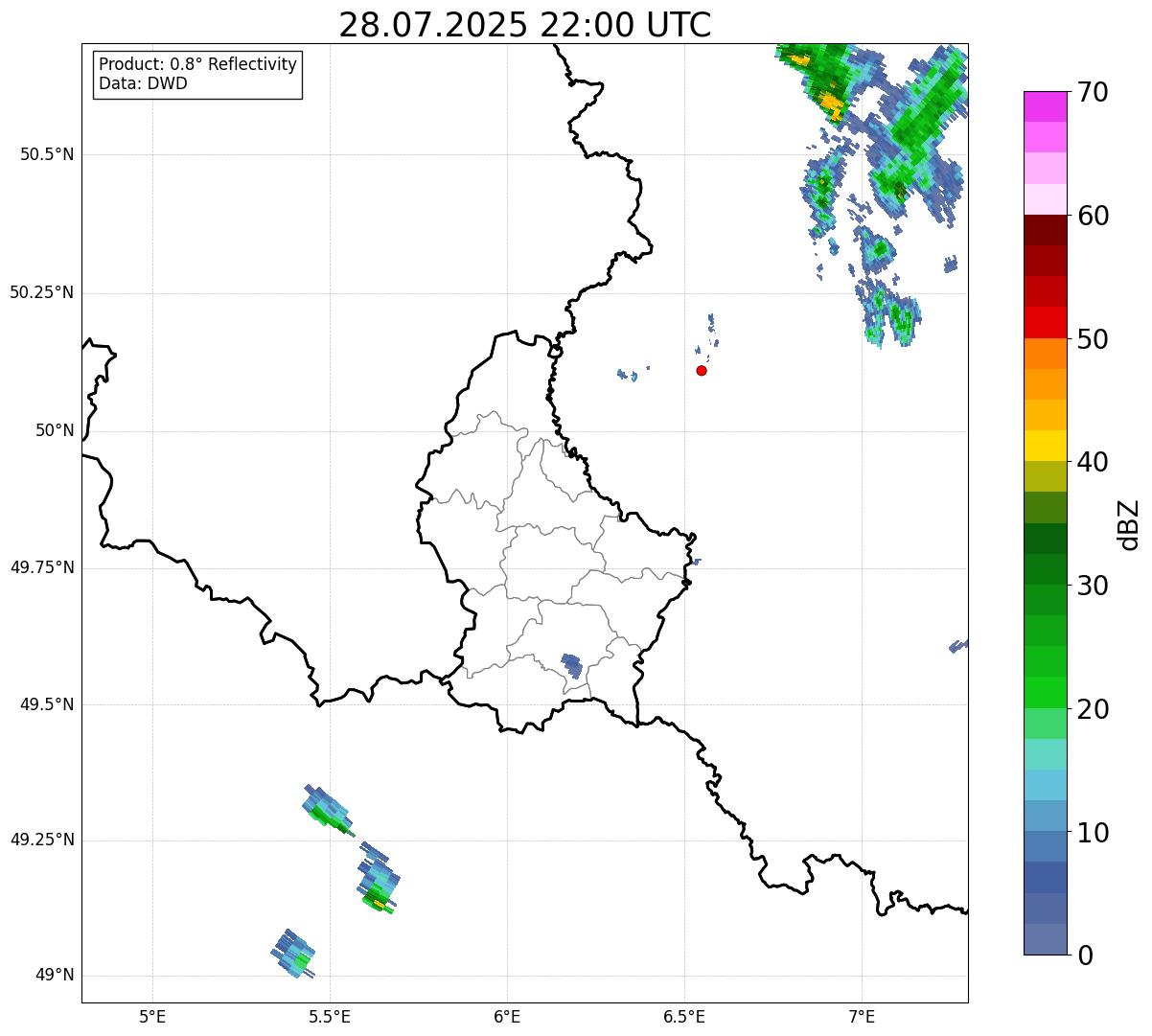This screenshot has width=1152, height=1036.
Task: Click the yellow-core echo near 50.6°N 6.9°E
Action: point(832,104)
